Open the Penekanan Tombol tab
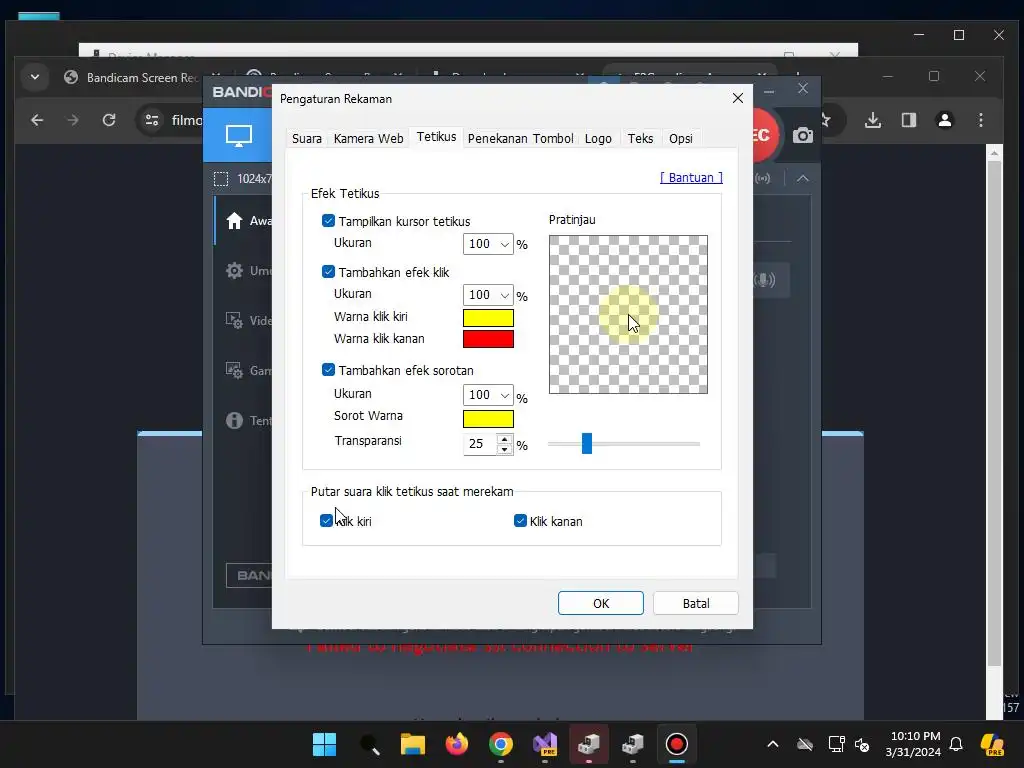 tap(520, 138)
